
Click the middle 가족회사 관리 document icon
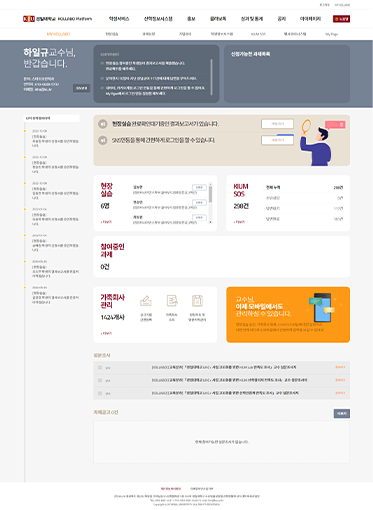pyautogui.click(x=172, y=301)
